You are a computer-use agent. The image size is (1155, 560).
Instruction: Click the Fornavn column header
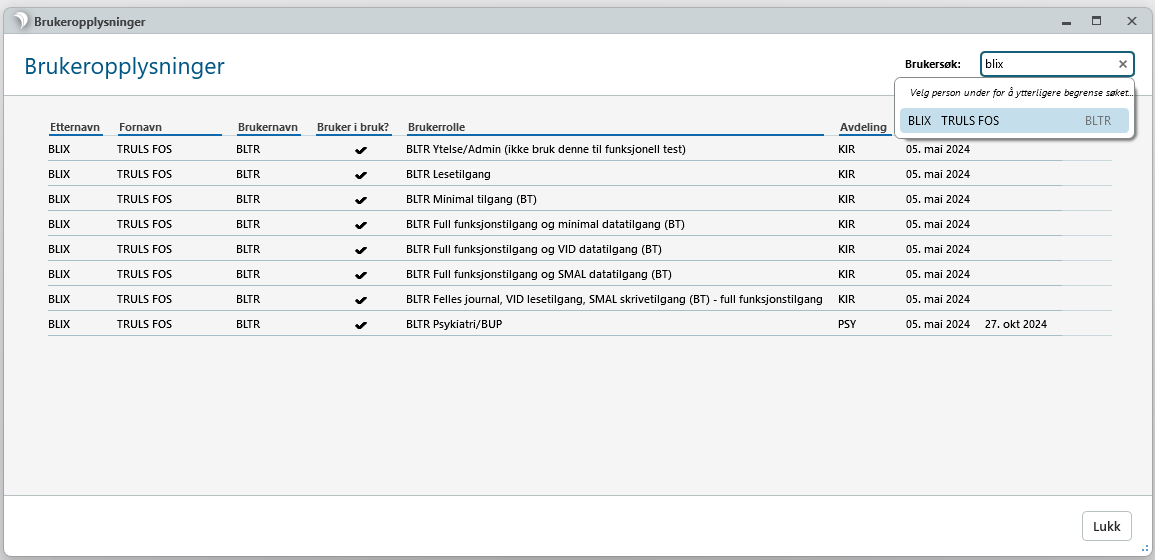click(140, 127)
